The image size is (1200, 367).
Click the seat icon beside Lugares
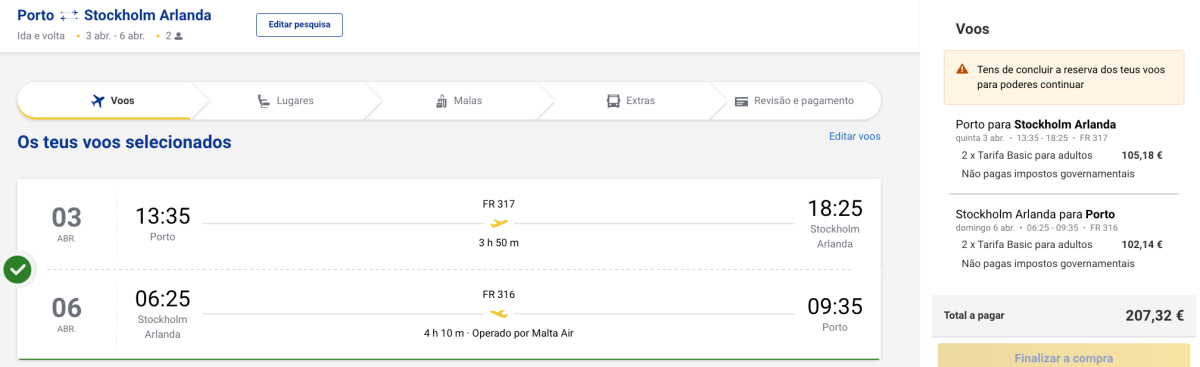(x=264, y=101)
